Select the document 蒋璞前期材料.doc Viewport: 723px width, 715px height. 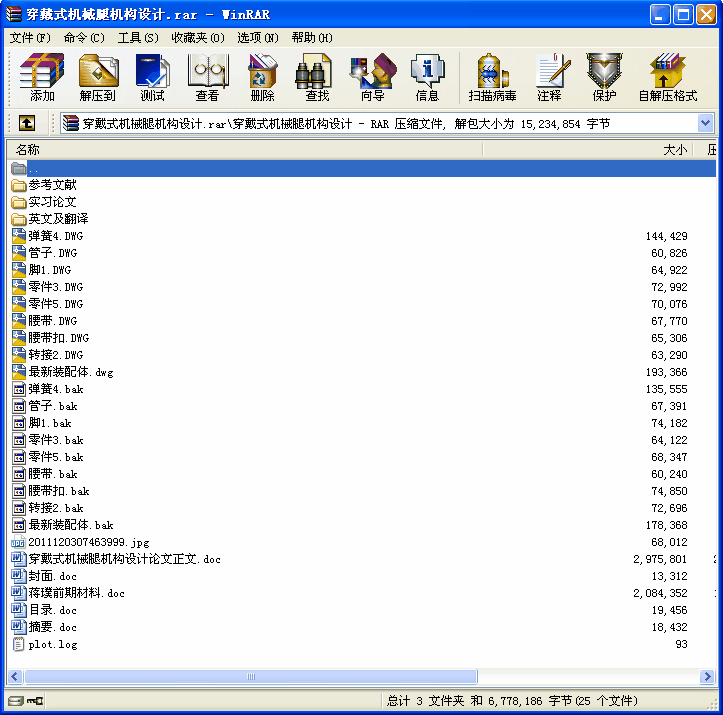[68, 593]
